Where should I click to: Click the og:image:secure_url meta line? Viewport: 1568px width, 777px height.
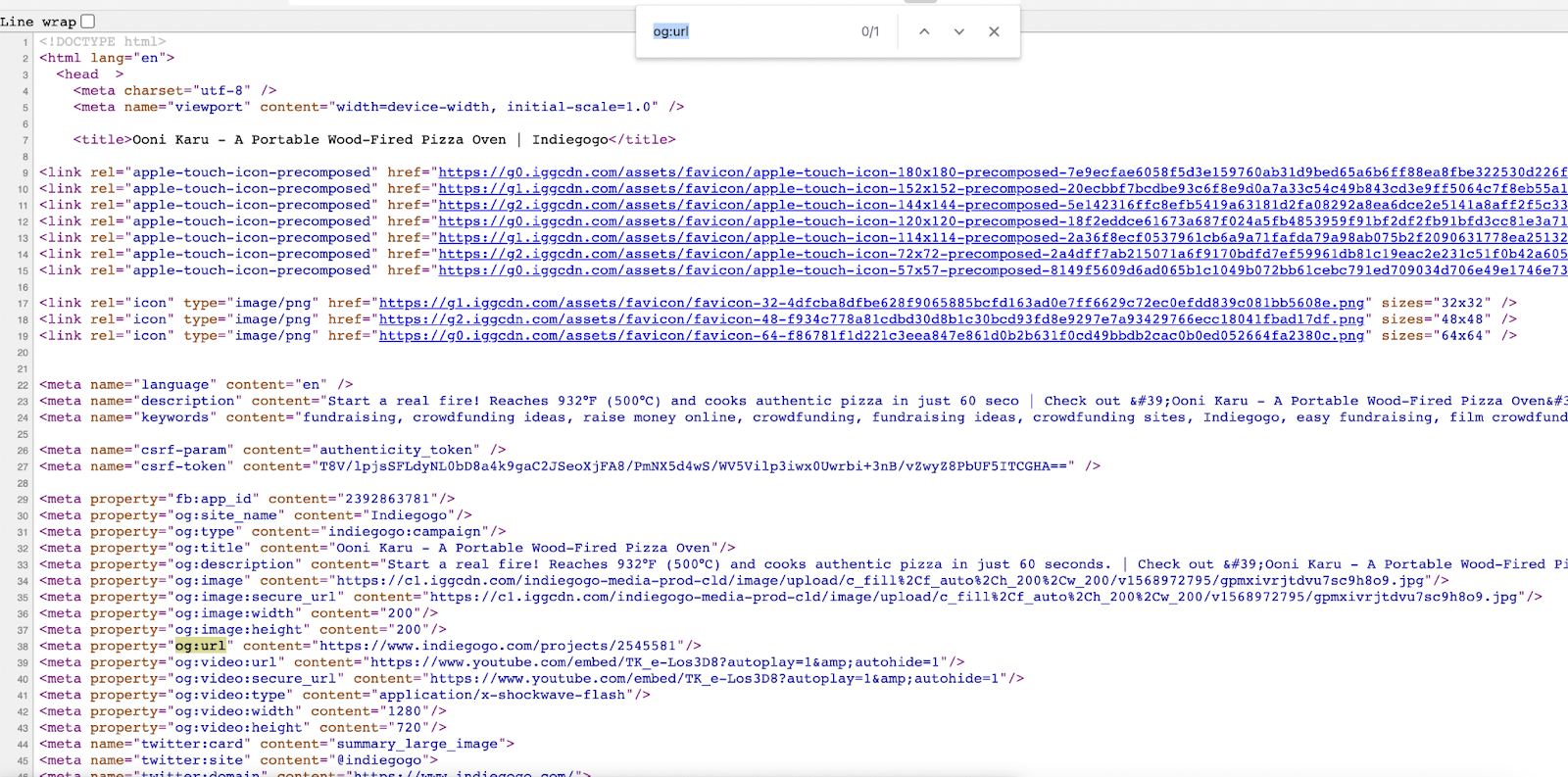coord(791,597)
